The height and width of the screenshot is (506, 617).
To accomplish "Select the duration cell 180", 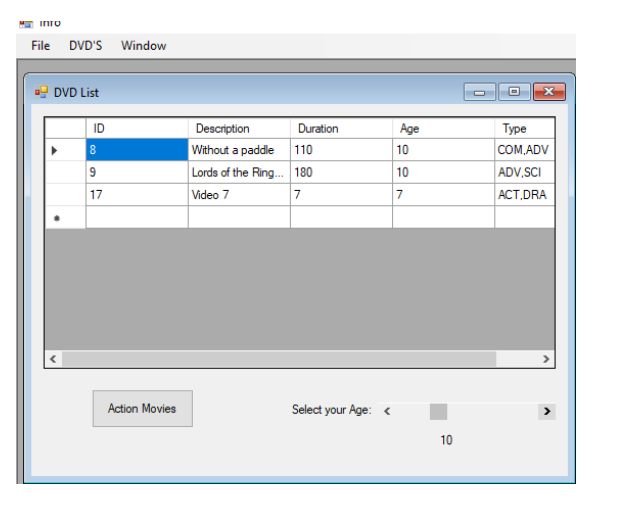I will [341, 172].
